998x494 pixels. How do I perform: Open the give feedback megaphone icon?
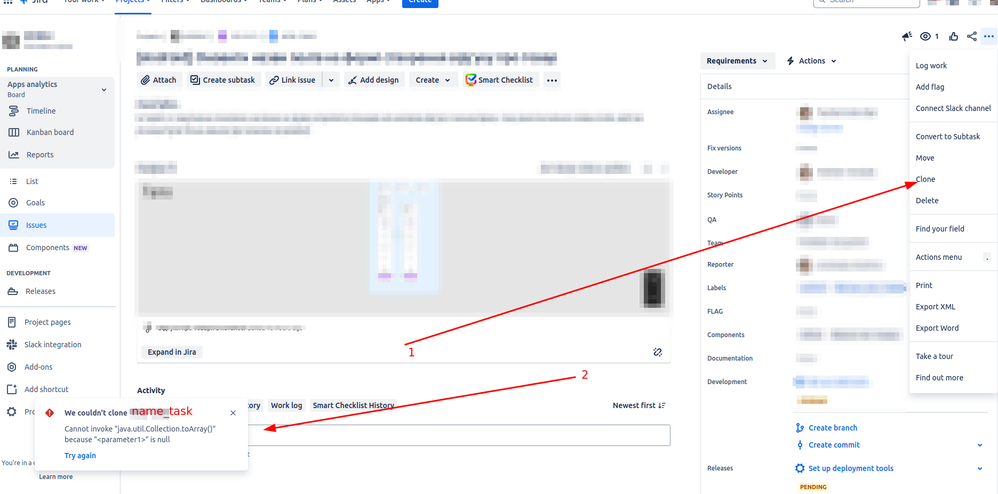[907, 36]
